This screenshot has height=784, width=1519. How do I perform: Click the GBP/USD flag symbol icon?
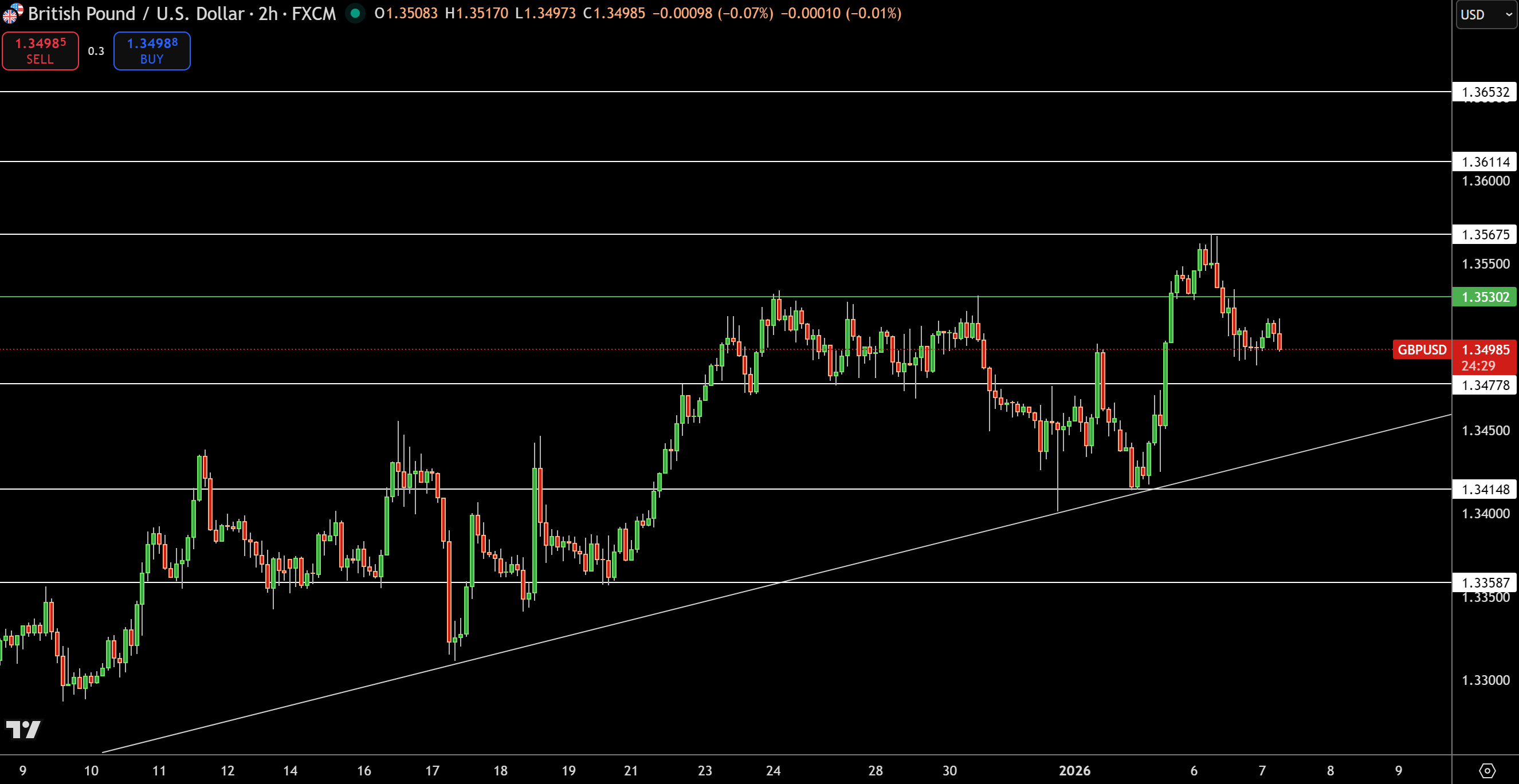(12, 13)
